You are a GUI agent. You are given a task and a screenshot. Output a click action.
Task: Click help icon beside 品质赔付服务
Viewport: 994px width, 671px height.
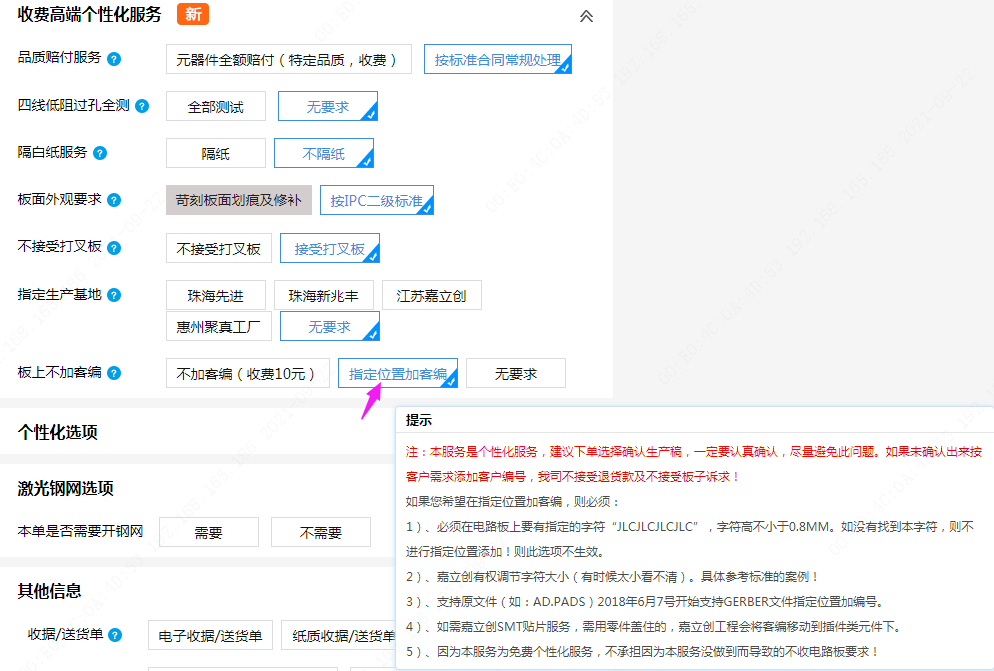coord(114,59)
